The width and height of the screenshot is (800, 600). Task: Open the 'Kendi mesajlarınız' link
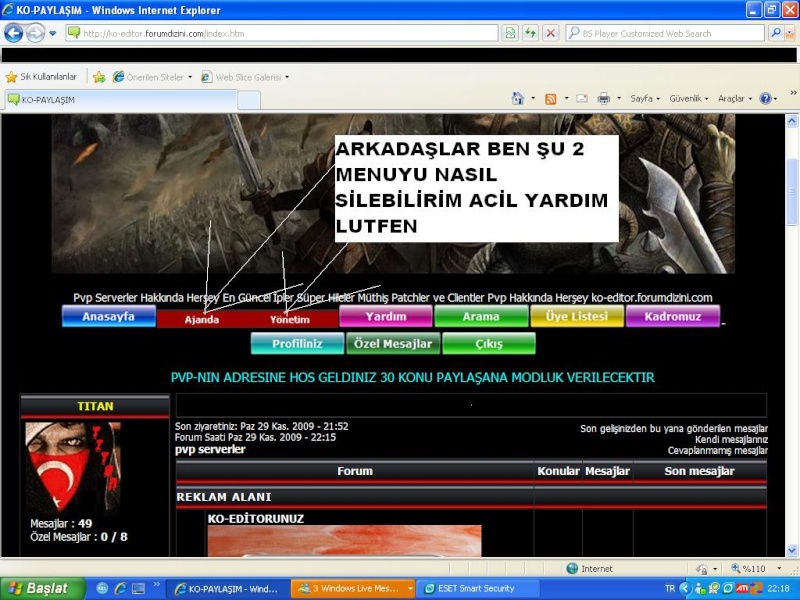(731, 439)
